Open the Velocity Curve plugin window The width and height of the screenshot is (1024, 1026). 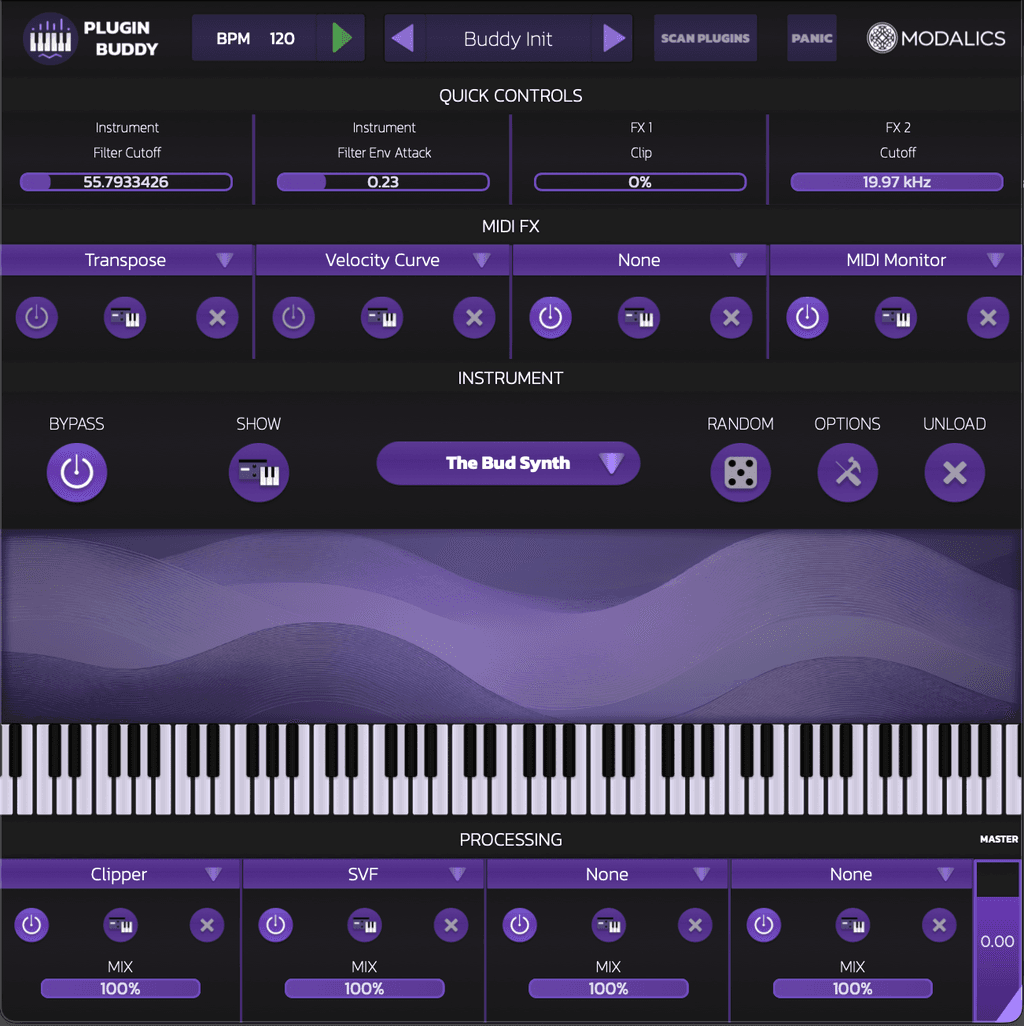[382, 317]
